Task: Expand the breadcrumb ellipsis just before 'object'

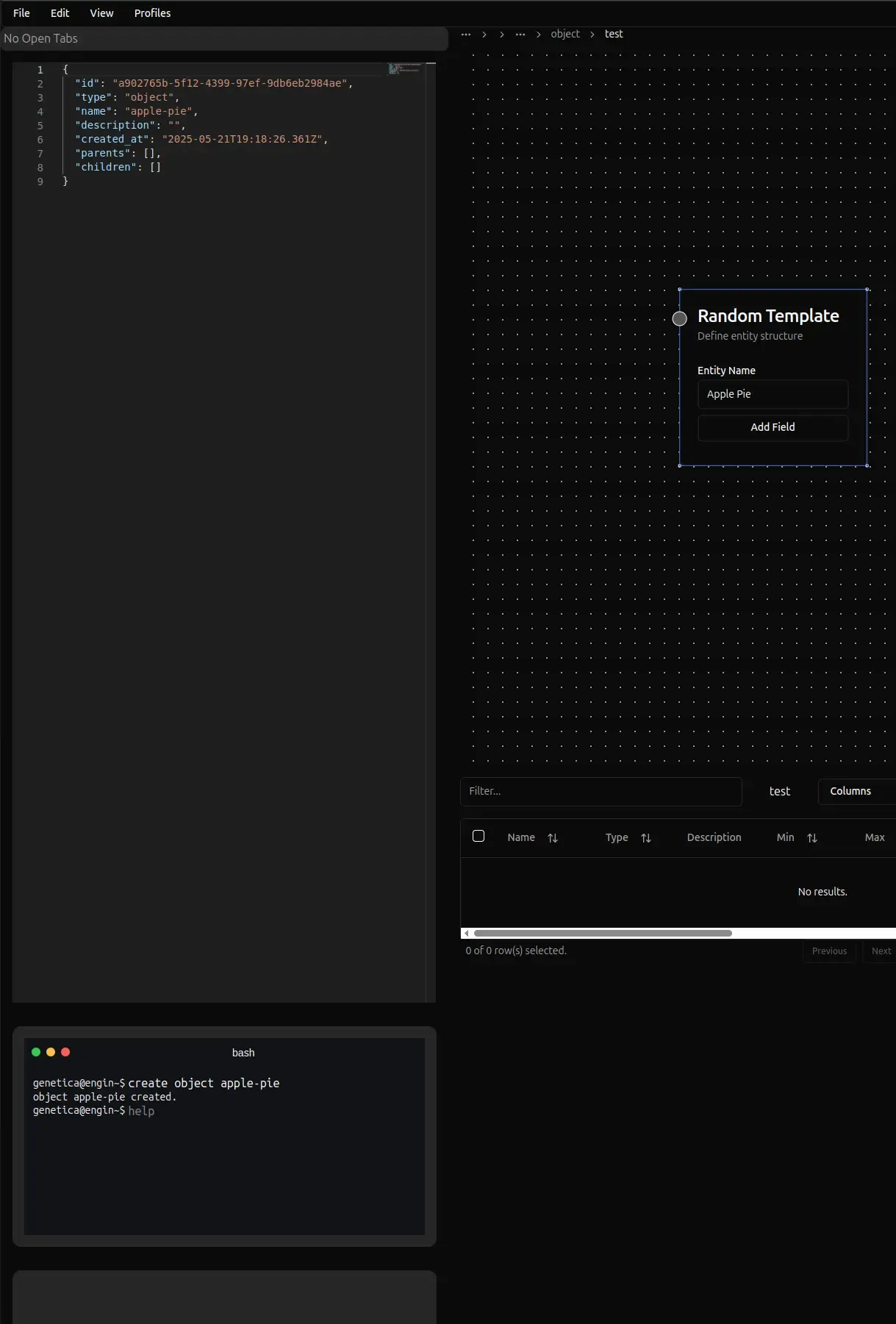Action: (x=520, y=34)
